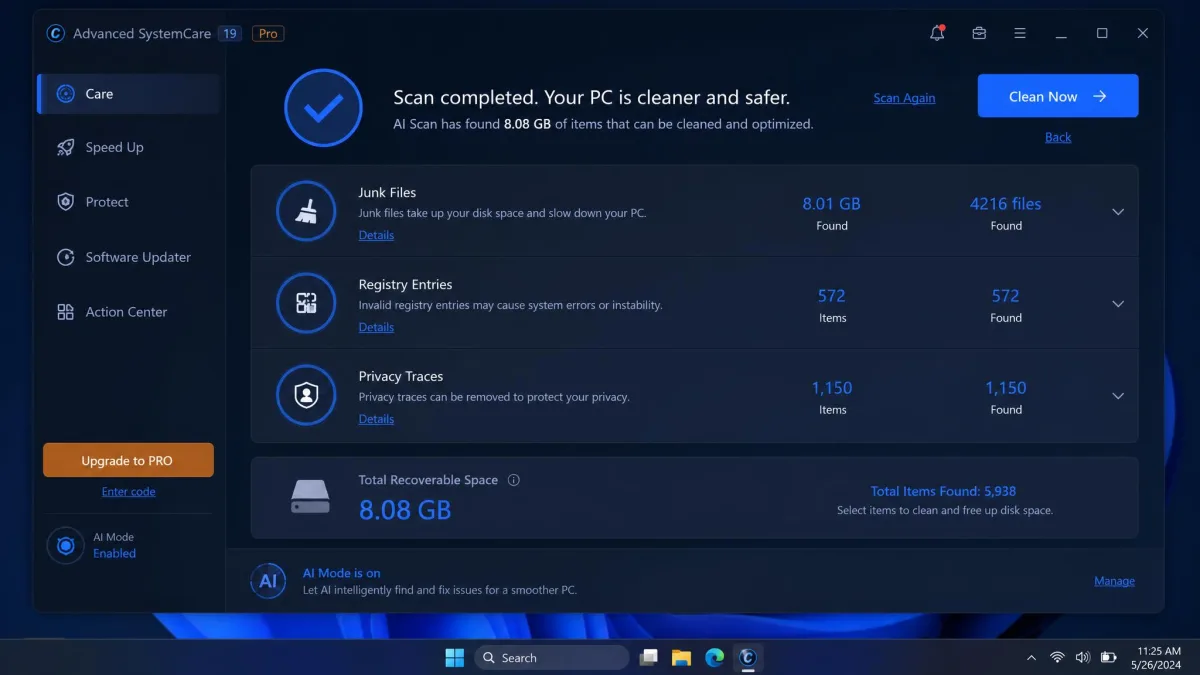Open the Software Updater tab
This screenshot has height=675, width=1200.
[x=128, y=257]
